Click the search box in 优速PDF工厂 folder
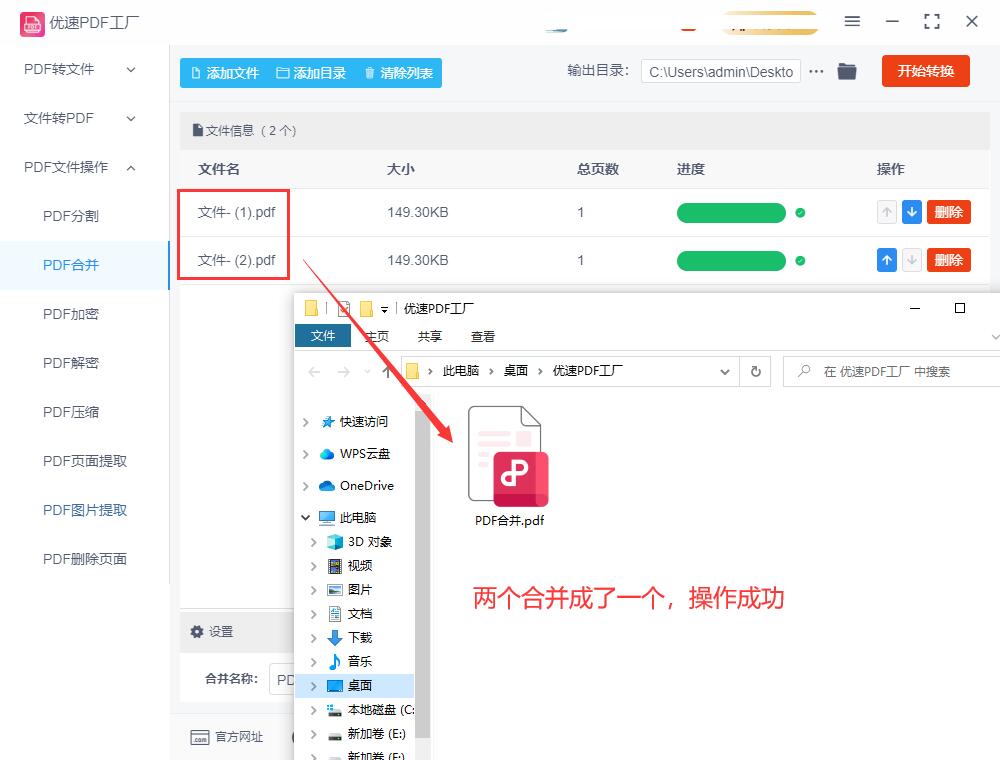Screen dimensions: 1000x760 point(893,371)
